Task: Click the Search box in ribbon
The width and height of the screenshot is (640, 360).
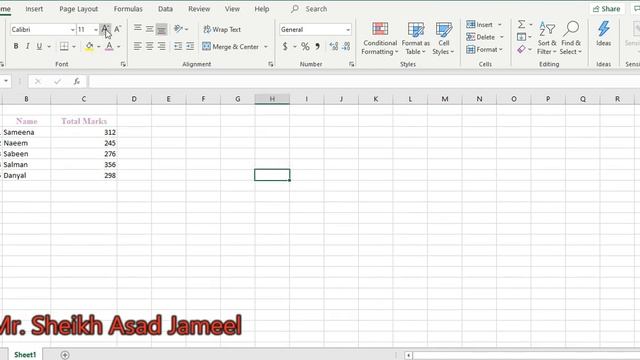Action: 316,9
